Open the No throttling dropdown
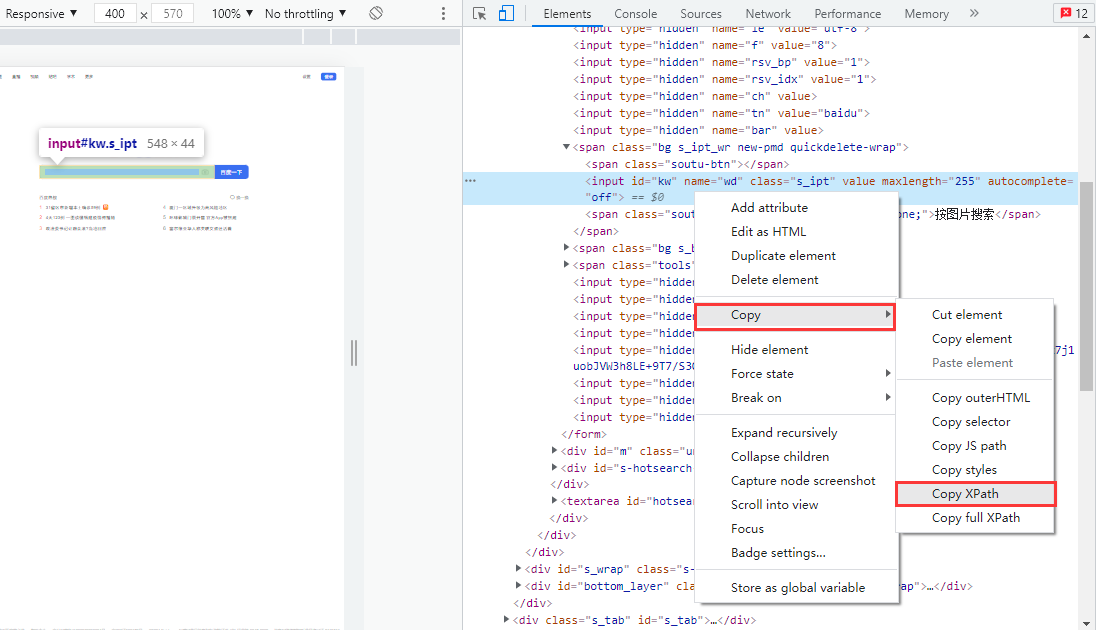 (305, 13)
